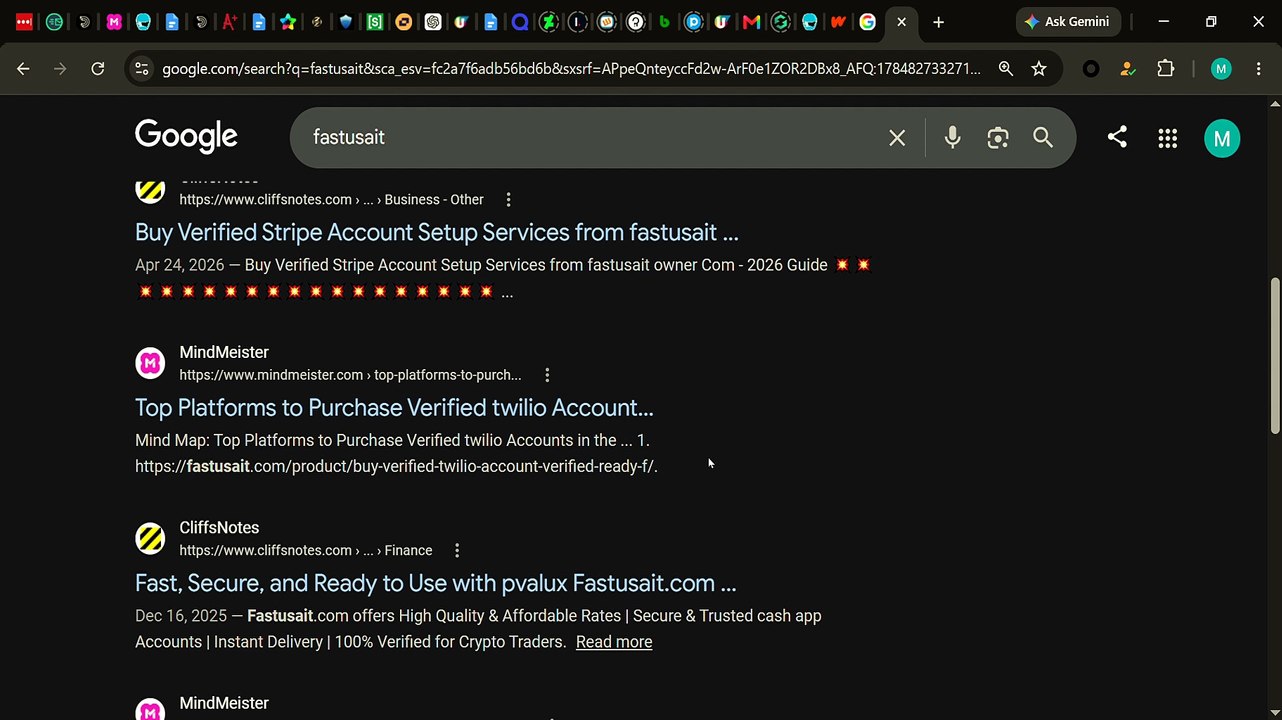Go to the Google logo homepage
Image resolution: width=1282 pixels, height=720 pixels.
coord(186,136)
